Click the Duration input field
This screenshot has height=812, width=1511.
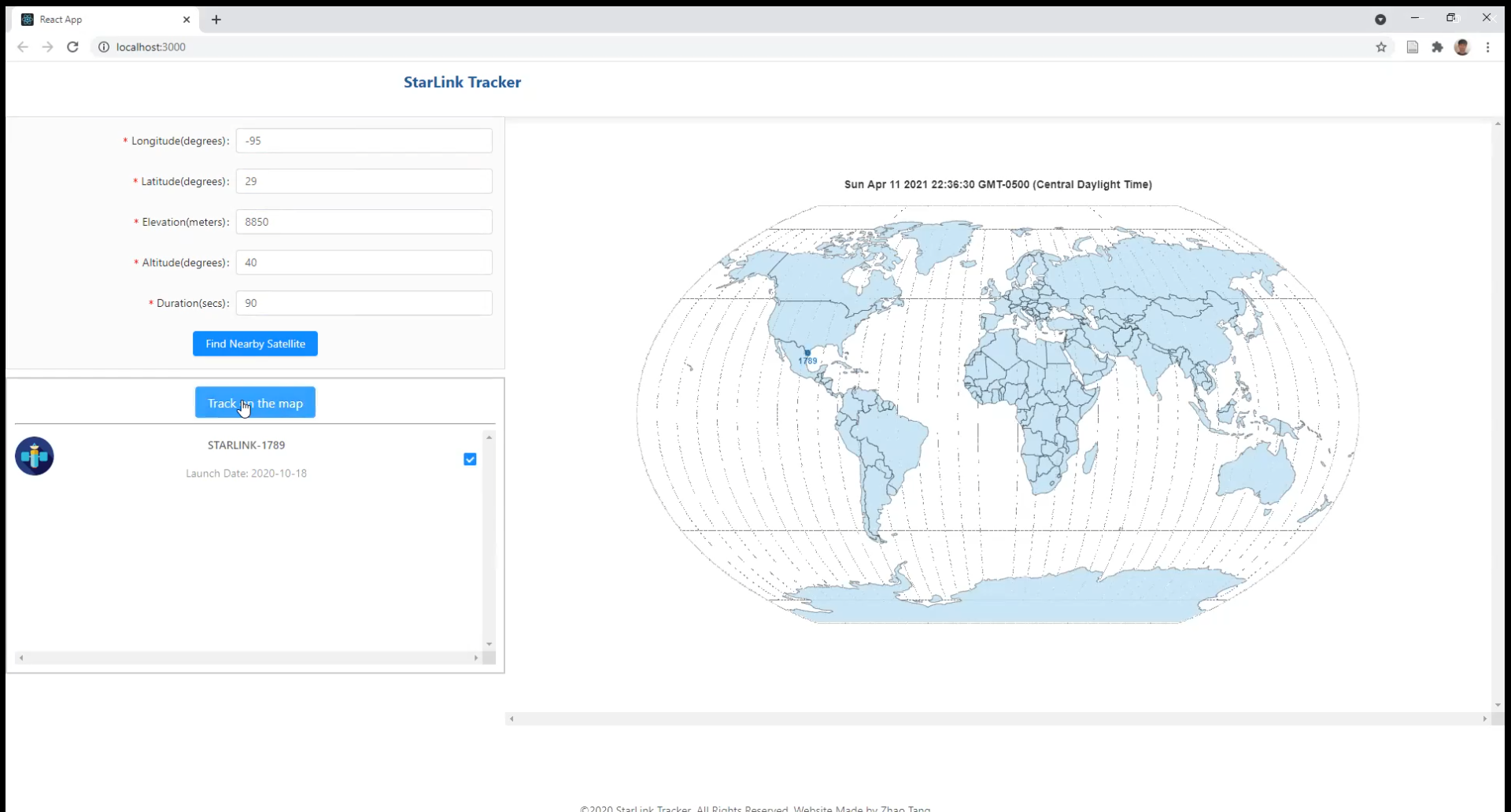coord(364,303)
